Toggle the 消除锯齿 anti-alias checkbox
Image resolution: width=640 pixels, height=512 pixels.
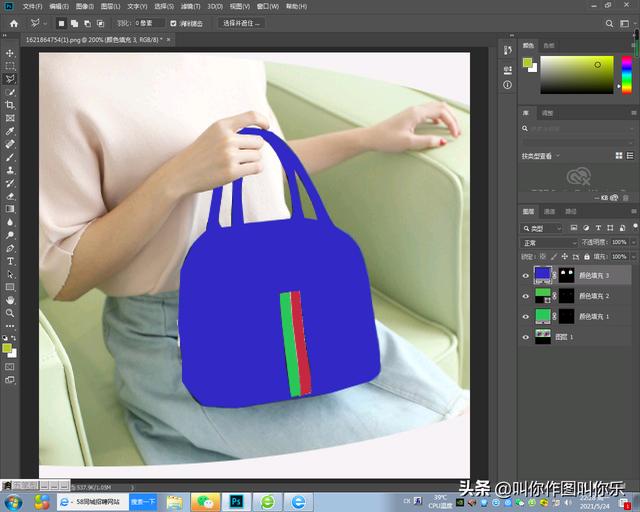point(174,22)
